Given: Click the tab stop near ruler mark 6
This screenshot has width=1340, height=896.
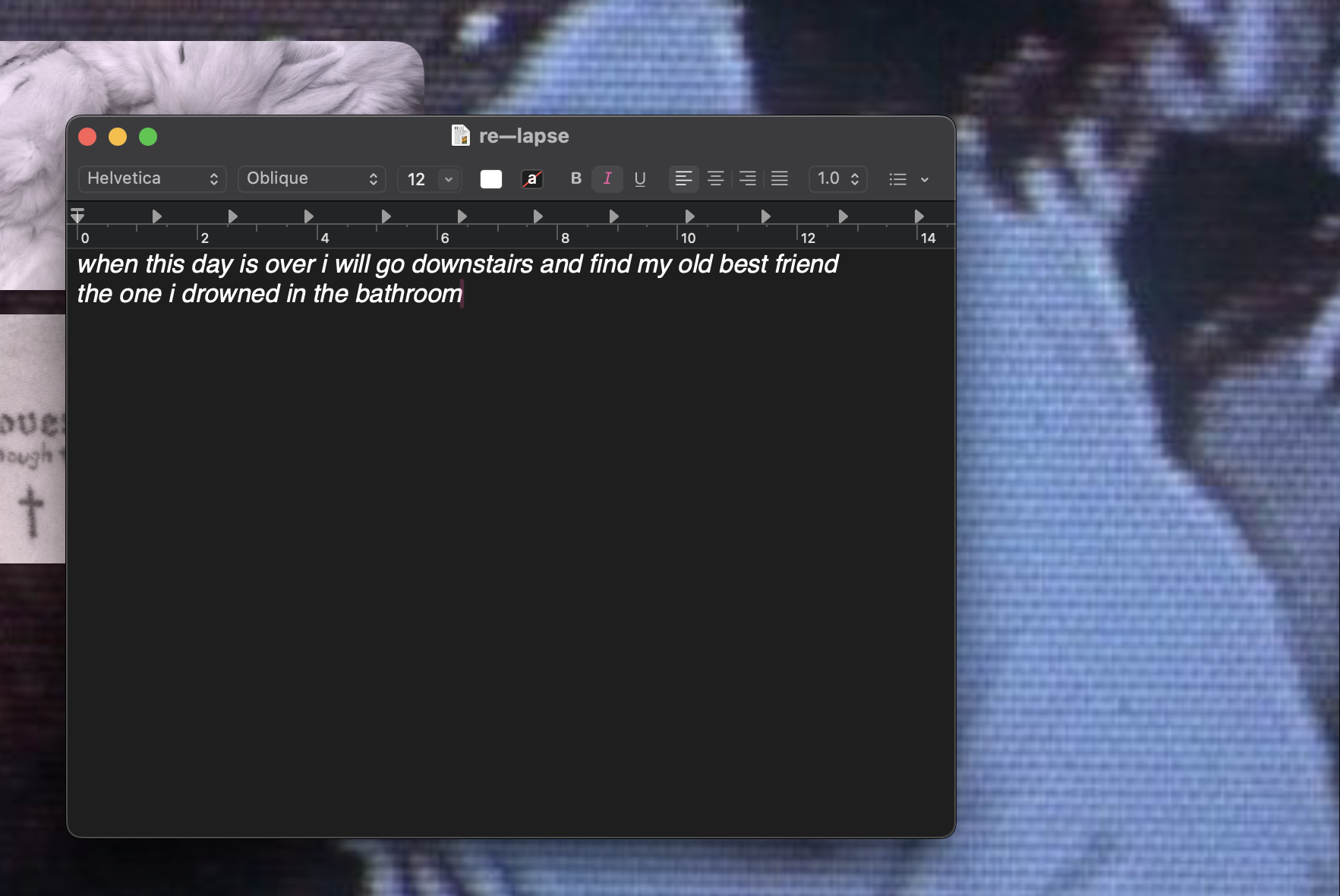Looking at the screenshot, I should 462,216.
